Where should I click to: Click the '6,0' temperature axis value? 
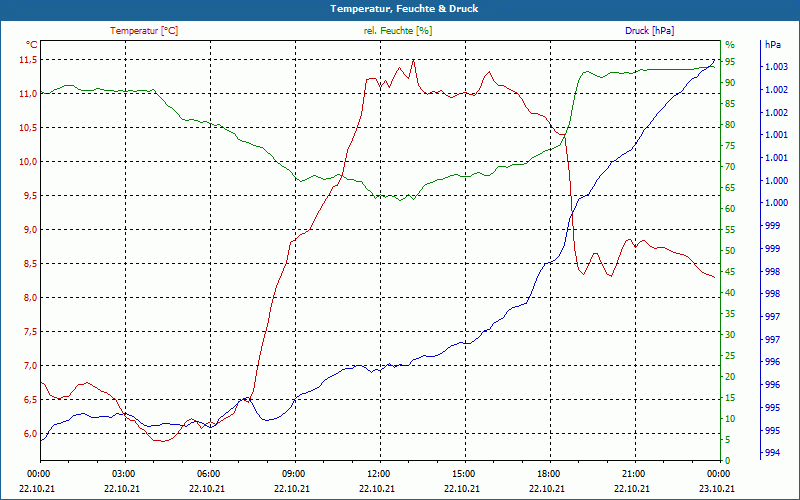(30, 434)
